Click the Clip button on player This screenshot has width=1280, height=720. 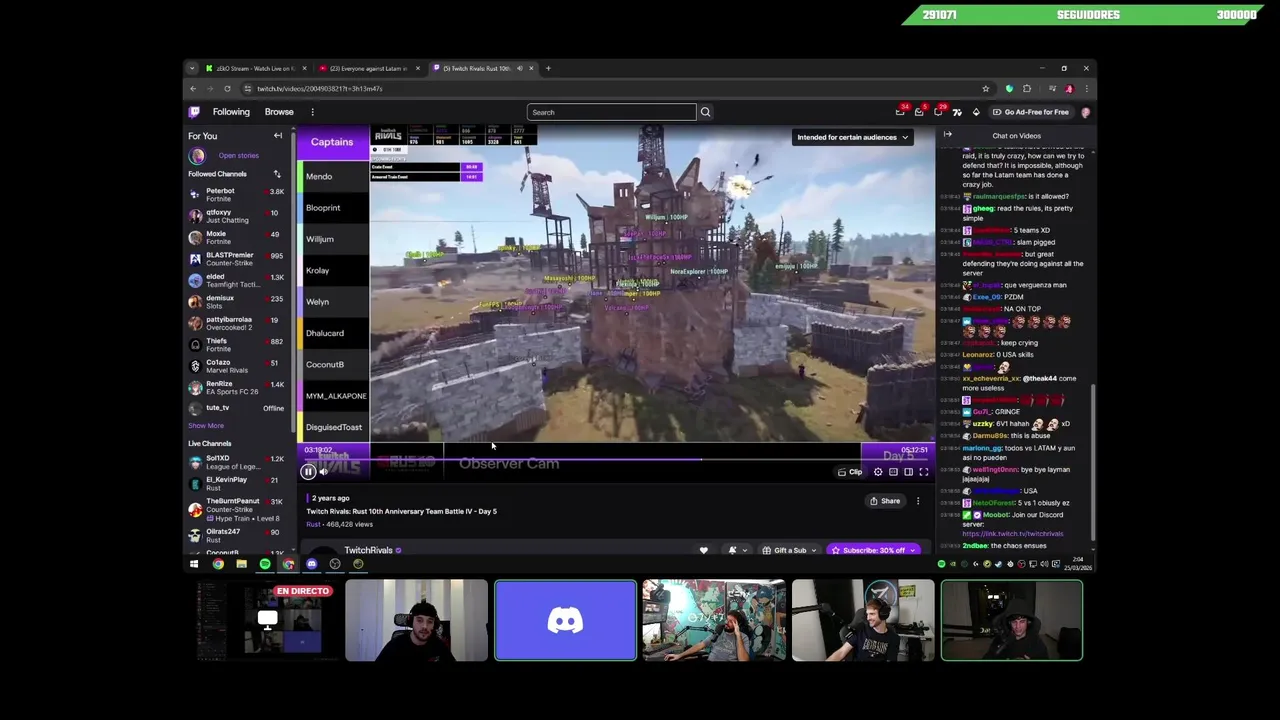pyautogui.click(x=850, y=472)
